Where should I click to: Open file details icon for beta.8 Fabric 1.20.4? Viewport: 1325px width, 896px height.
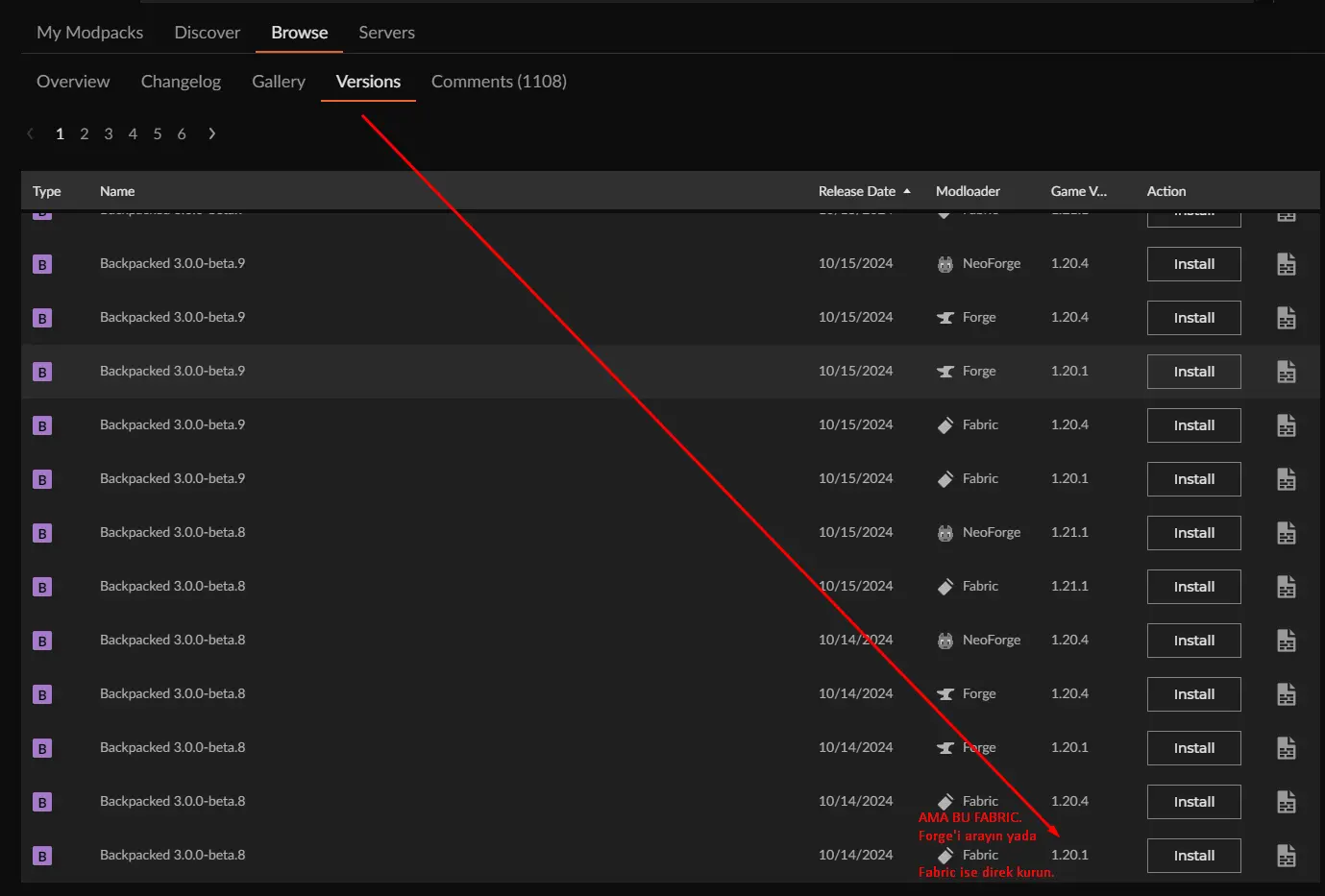(x=1287, y=802)
